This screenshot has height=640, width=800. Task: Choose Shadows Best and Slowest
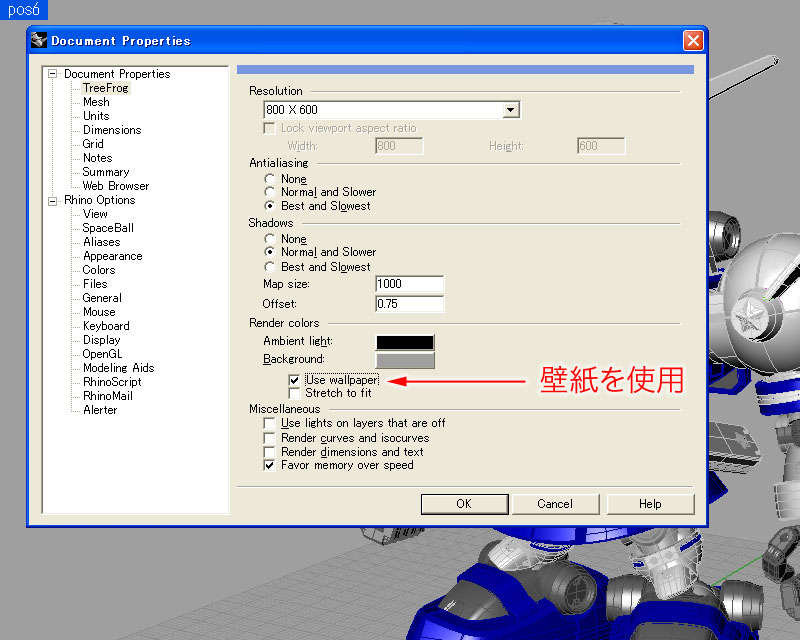pyautogui.click(x=269, y=267)
